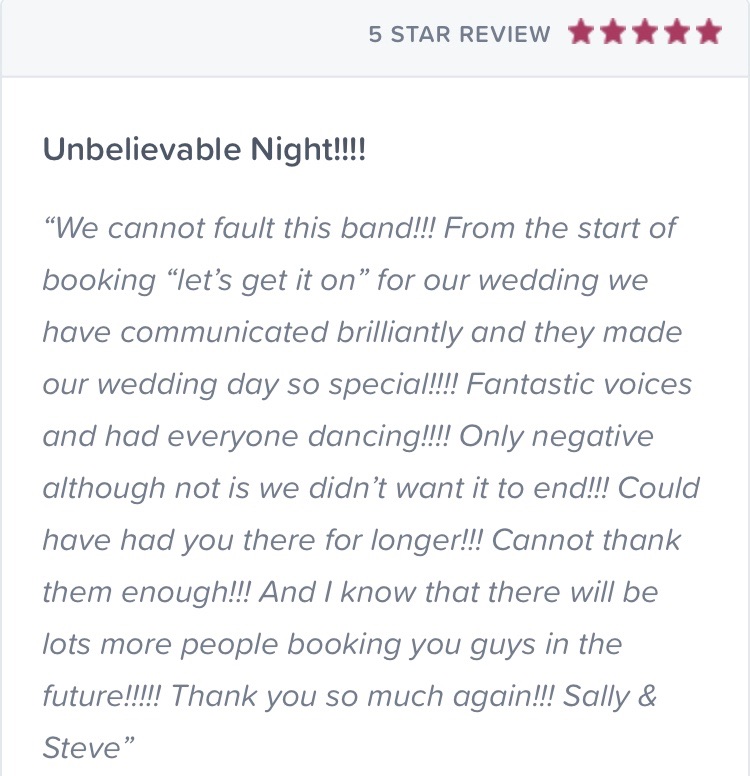
Task: Click the reviewer name "Sally &"
Action: tap(610, 696)
